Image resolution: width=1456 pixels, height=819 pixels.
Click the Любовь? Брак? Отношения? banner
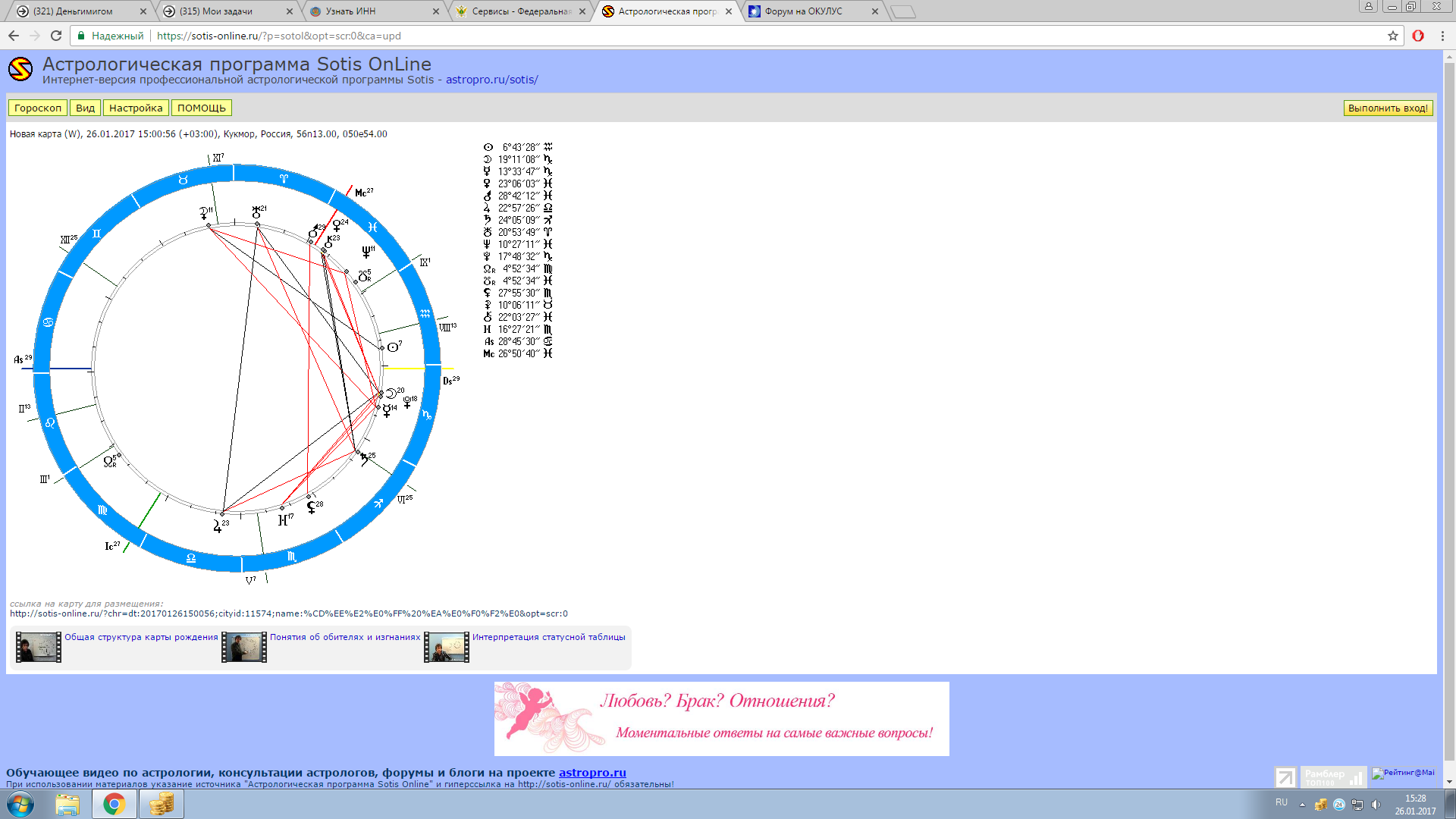722,718
